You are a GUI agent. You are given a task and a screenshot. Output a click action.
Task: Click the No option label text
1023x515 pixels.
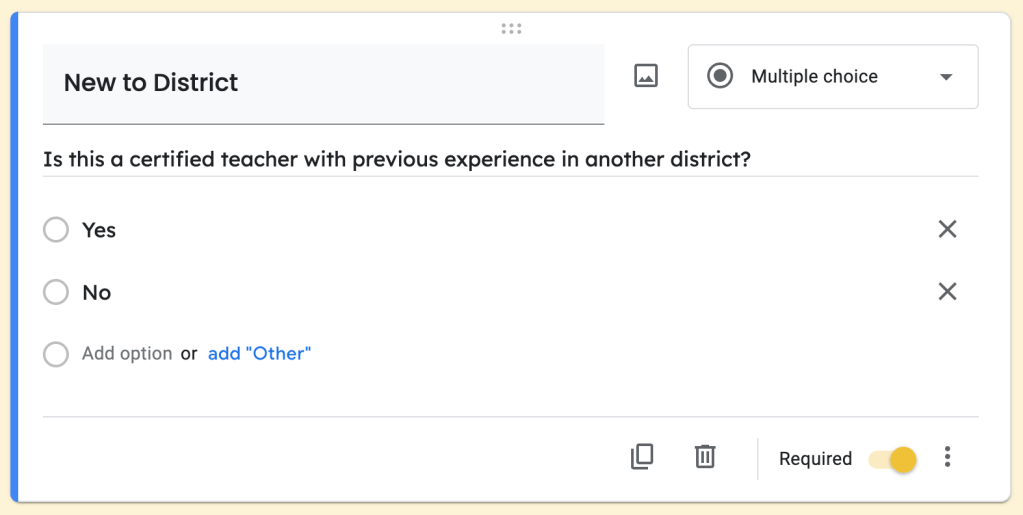tap(96, 292)
